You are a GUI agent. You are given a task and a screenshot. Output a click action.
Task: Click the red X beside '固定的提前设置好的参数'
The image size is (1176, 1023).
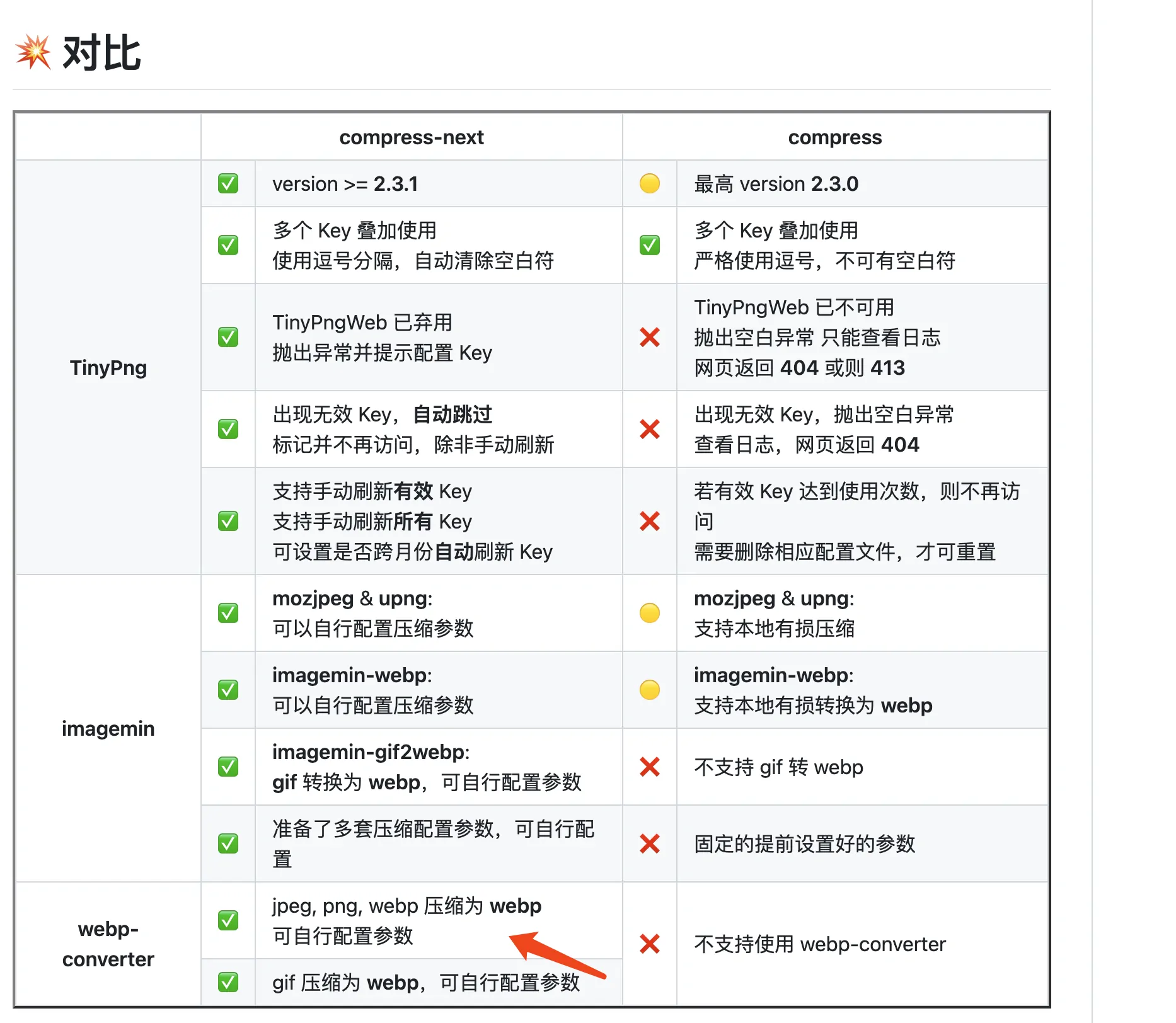(650, 843)
